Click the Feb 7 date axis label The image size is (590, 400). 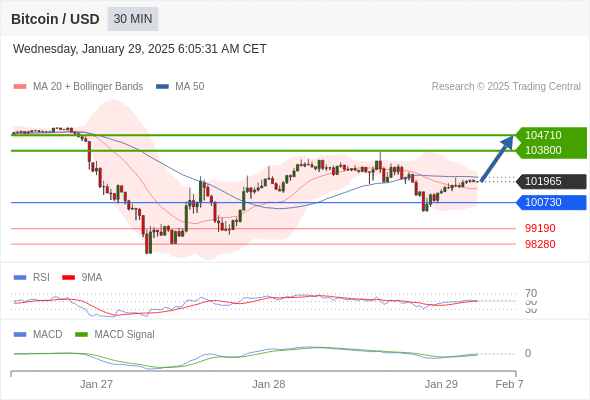pyautogui.click(x=509, y=384)
